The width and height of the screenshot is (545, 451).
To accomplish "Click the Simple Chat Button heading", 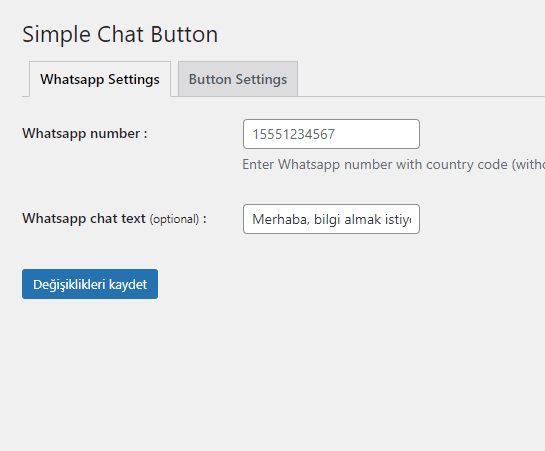I will coord(120,34).
